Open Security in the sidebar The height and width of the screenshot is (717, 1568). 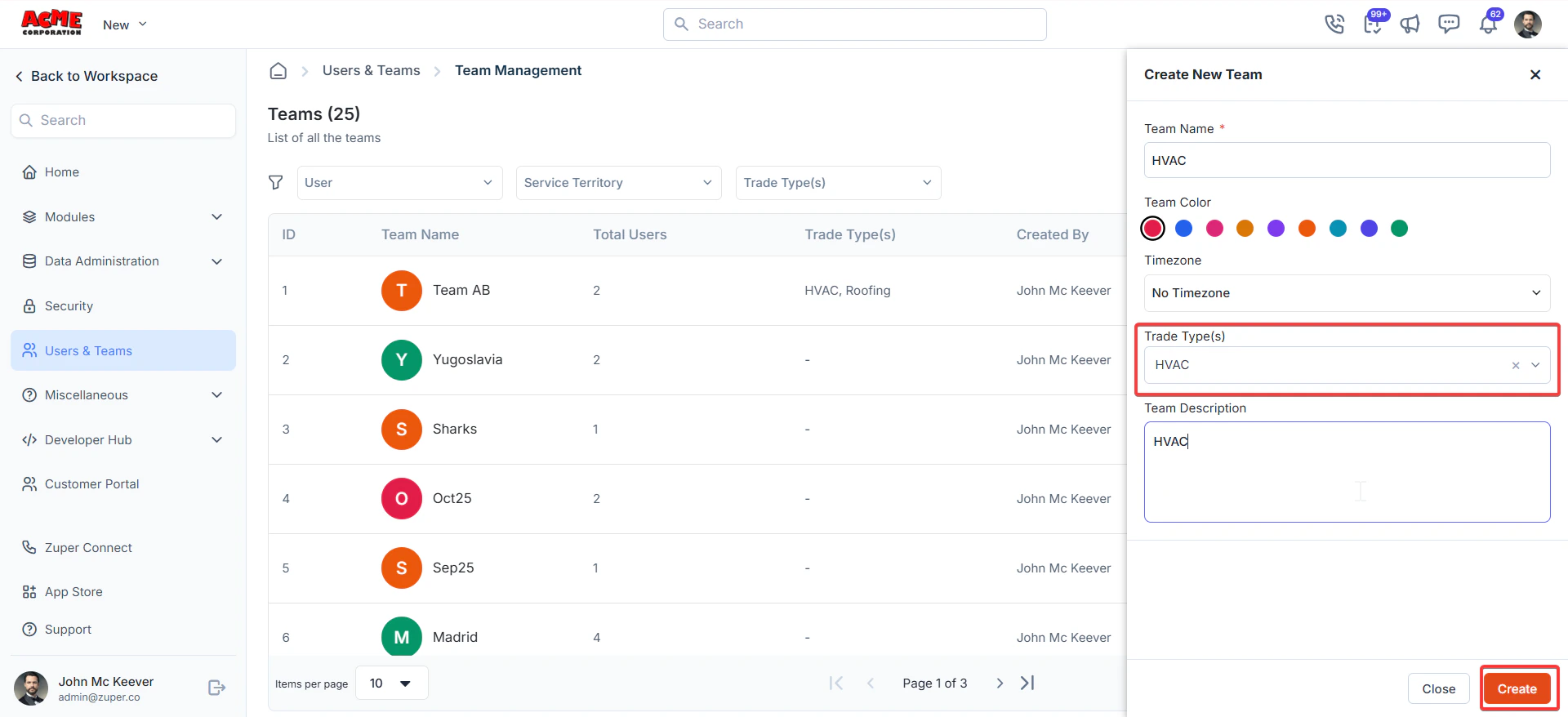(x=123, y=306)
